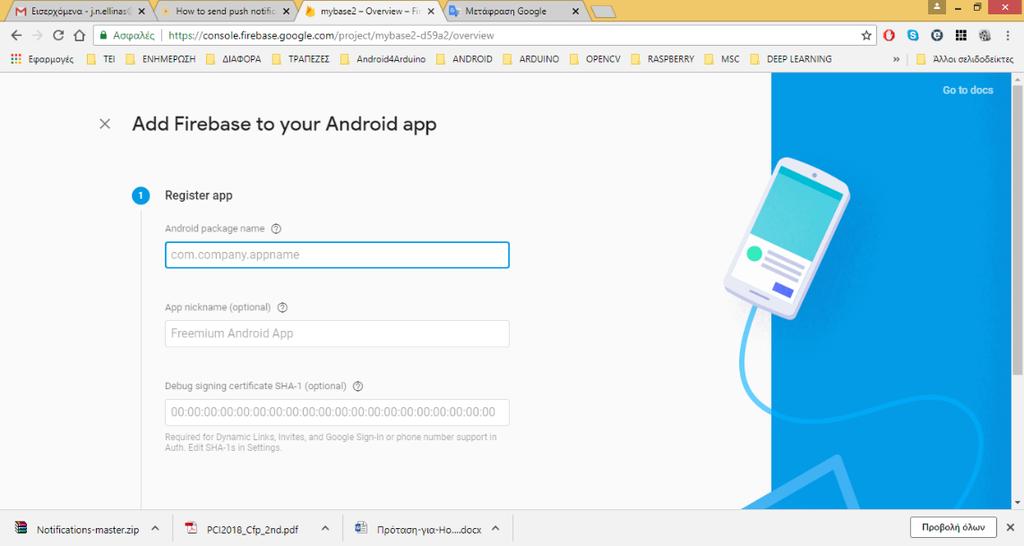
Task: Open the Άλλοι σελιδοδείκτες bookmarks folder
Action: [965, 59]
